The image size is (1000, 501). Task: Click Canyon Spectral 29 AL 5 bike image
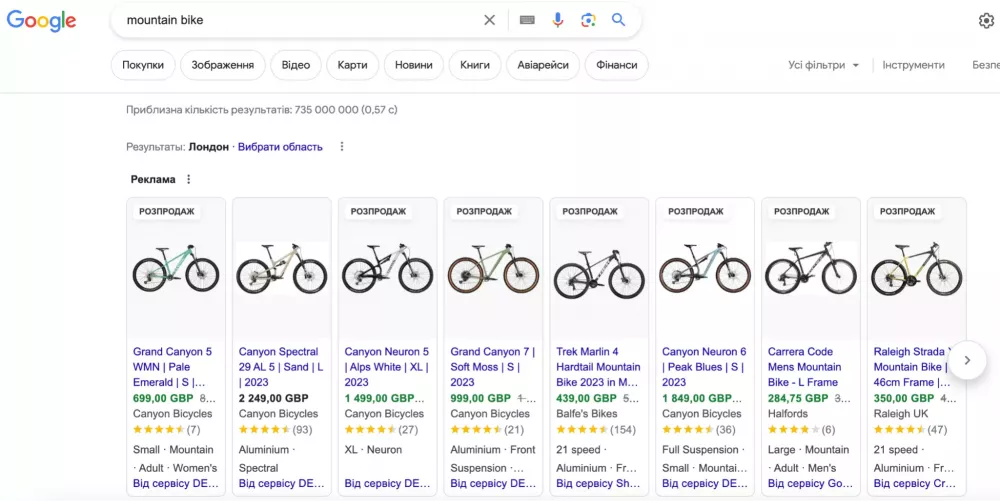(282, 268)
